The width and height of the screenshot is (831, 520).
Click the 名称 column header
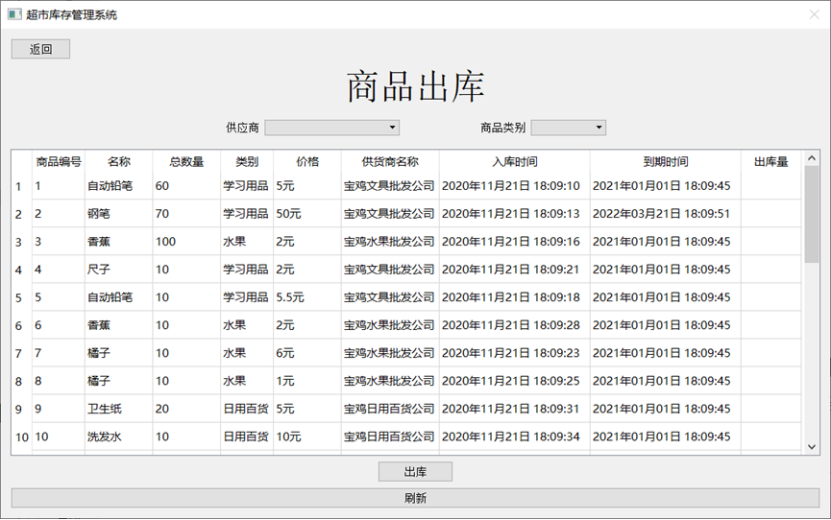point(119,162)
